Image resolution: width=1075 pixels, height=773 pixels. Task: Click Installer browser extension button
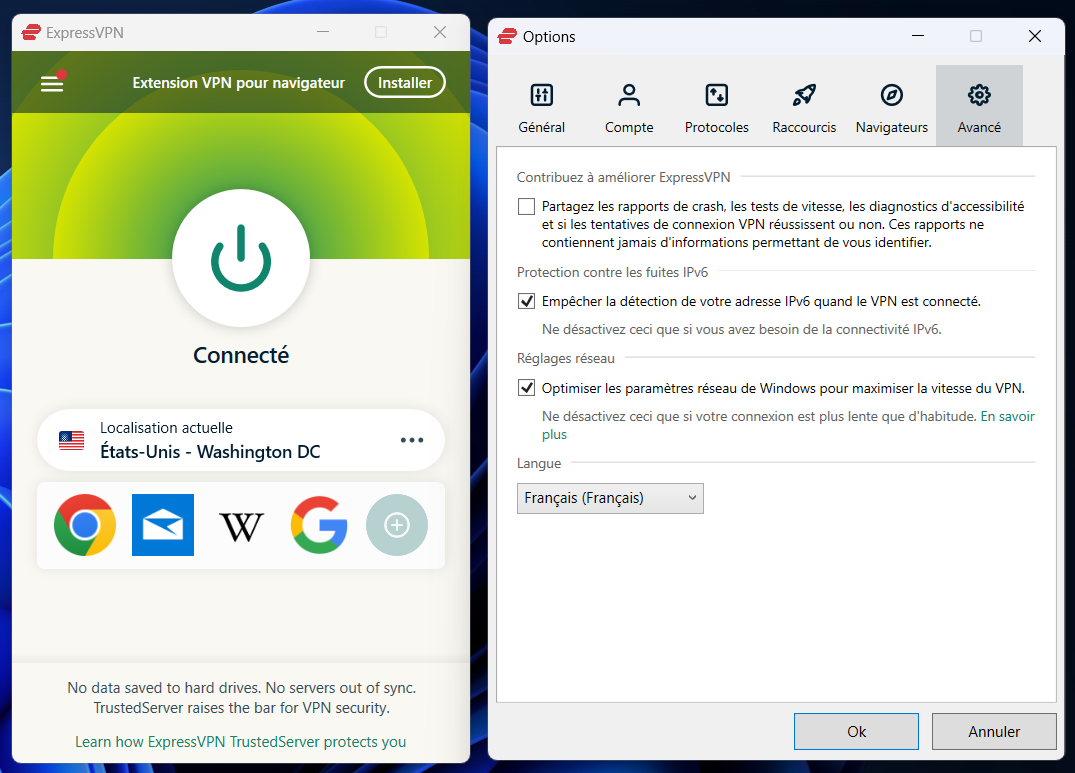pos(404,82)
